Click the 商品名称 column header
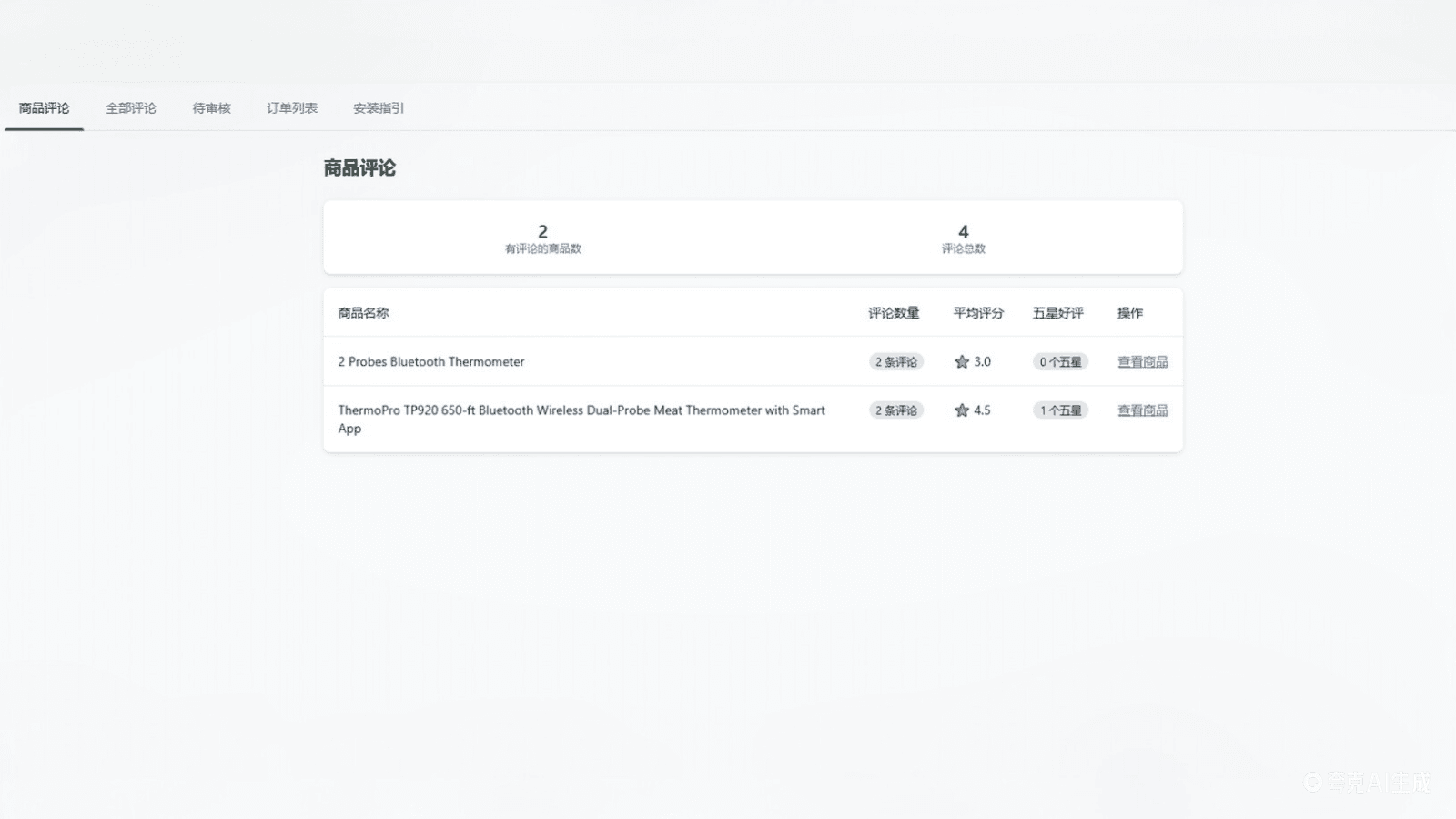This screenshot has height=819, width=1456. 363,313
